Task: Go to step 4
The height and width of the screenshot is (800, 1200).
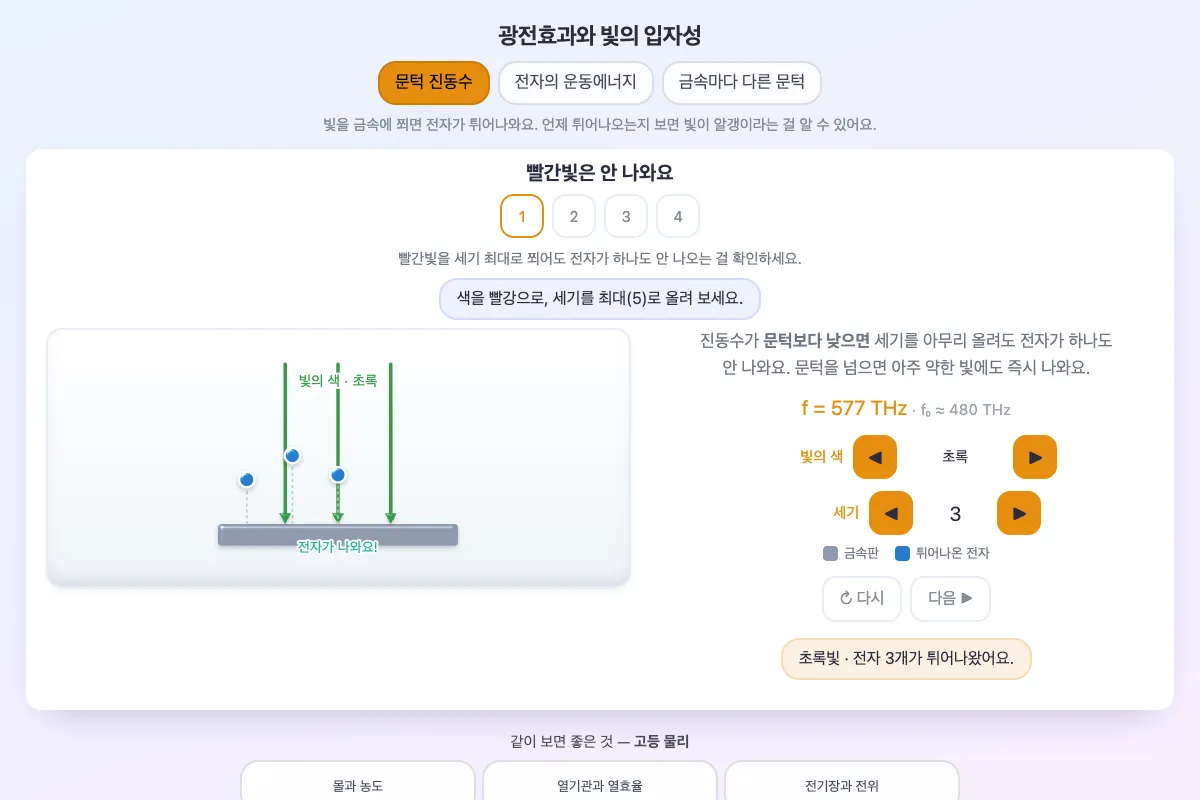Action: [678, 216]
